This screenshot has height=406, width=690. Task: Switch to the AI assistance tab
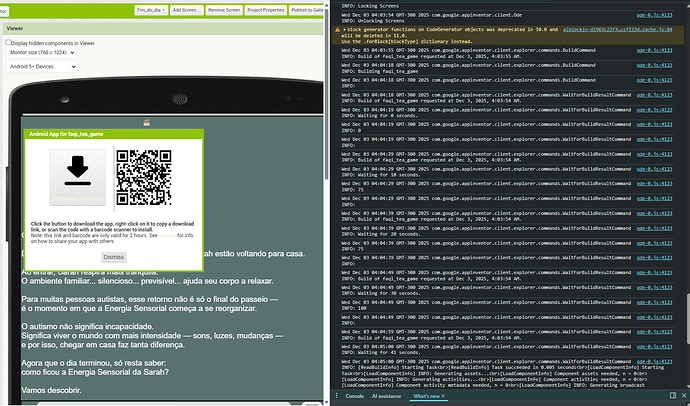[x=388, y=397]
